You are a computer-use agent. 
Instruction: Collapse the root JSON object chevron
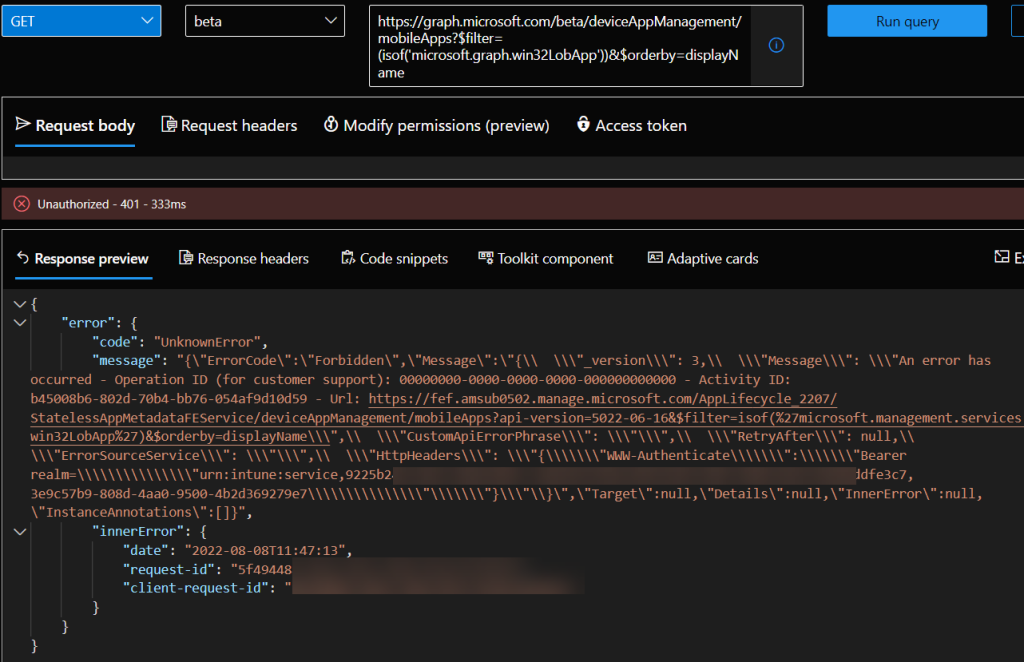pyautogui.click(x=20, y=304)
